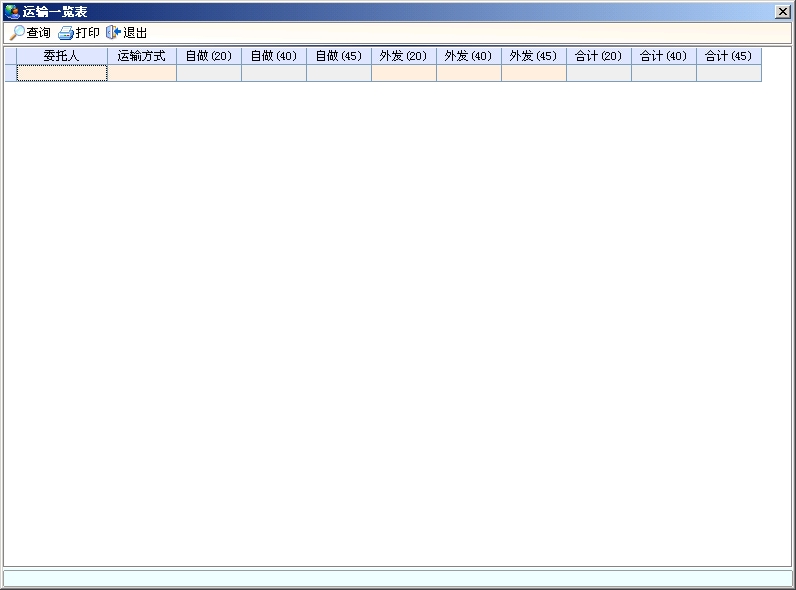
Task: Click the 合计(45) column header
Action: point(729,56)
